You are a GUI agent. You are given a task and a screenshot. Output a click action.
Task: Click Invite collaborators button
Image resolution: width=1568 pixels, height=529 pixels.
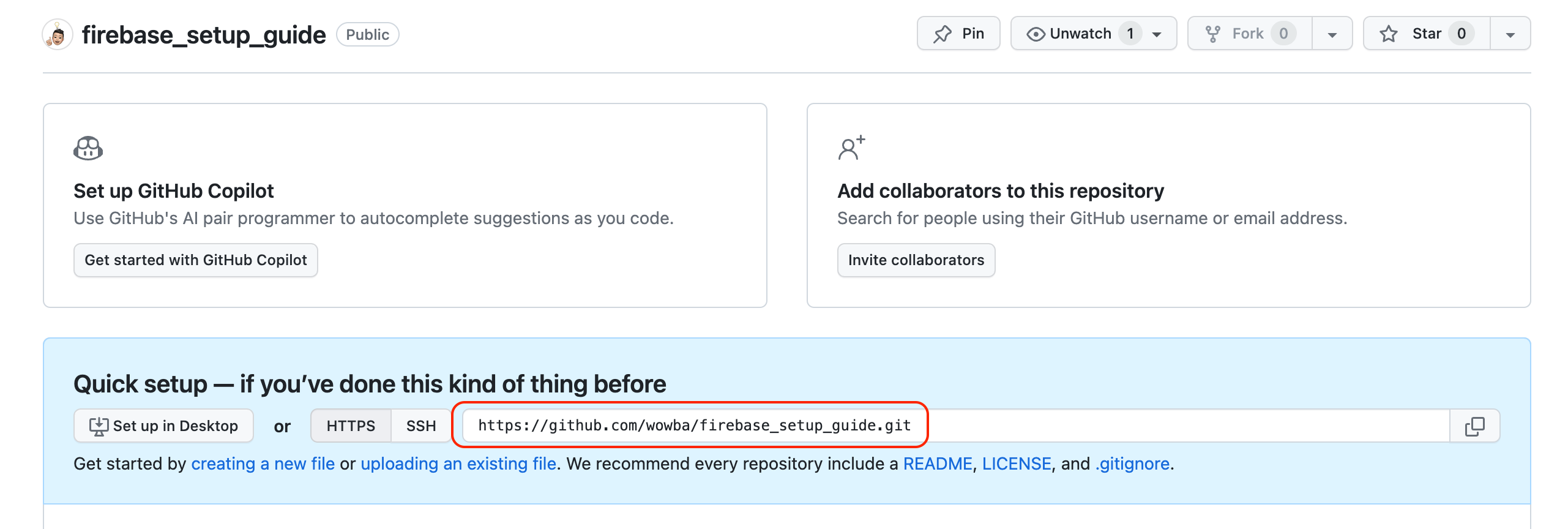tap(916, 260)
